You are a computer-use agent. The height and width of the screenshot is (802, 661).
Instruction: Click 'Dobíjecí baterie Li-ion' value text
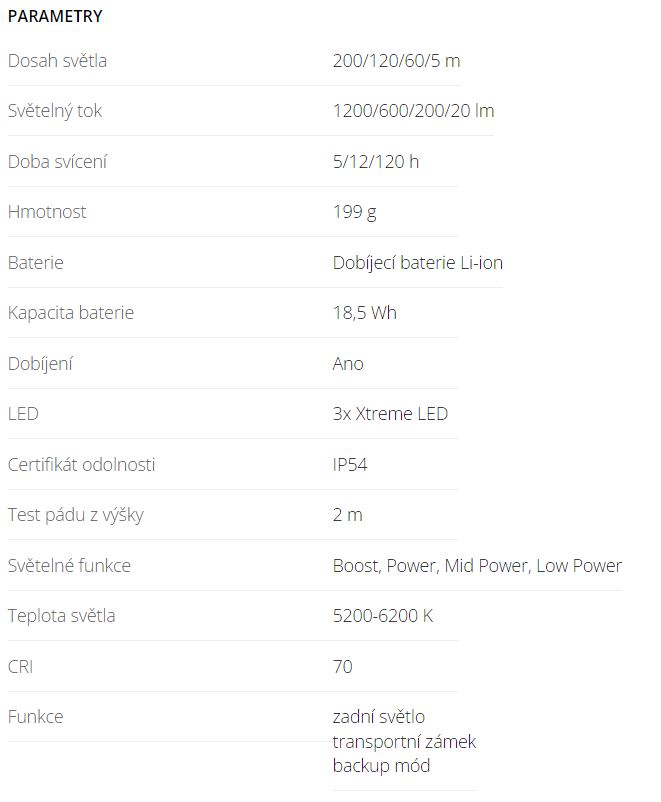tap(417, 263)
